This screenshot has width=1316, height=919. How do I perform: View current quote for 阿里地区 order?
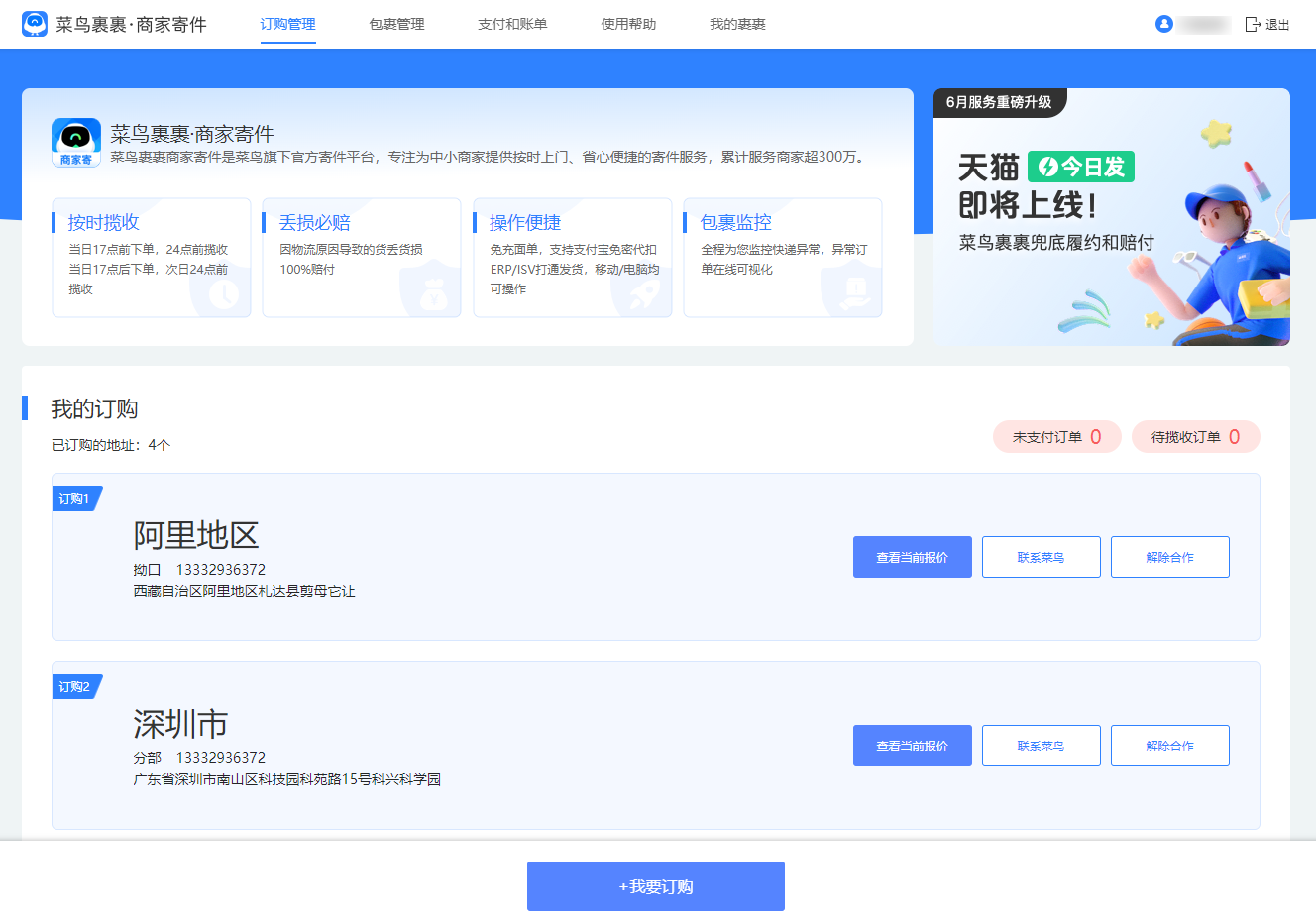click(x=913, y=557)
